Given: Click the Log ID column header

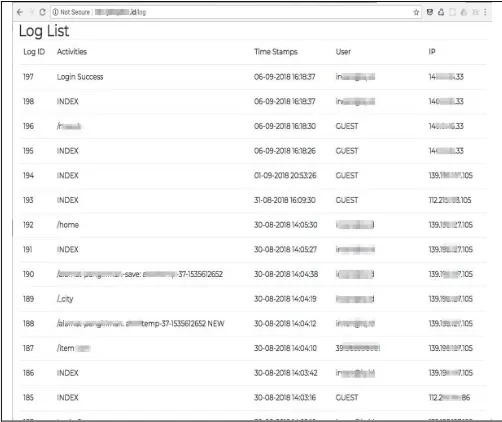Looking at the screenshot, I should coord(34,52).
